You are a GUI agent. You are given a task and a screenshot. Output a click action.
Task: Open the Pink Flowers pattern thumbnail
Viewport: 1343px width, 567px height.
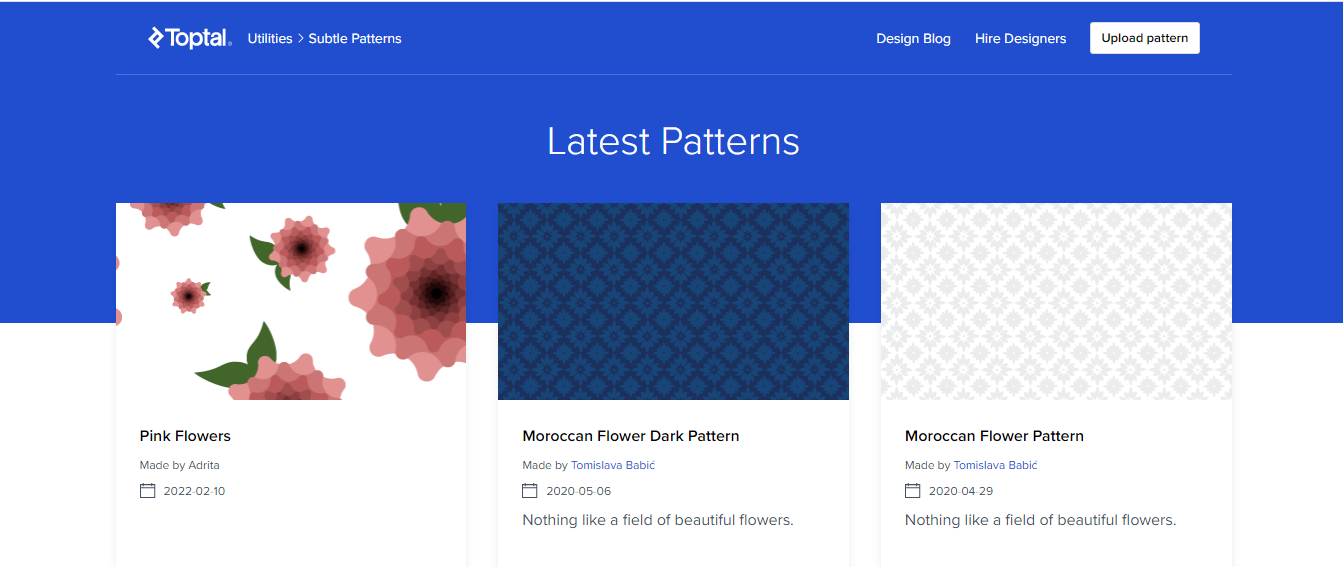[291, 301]
